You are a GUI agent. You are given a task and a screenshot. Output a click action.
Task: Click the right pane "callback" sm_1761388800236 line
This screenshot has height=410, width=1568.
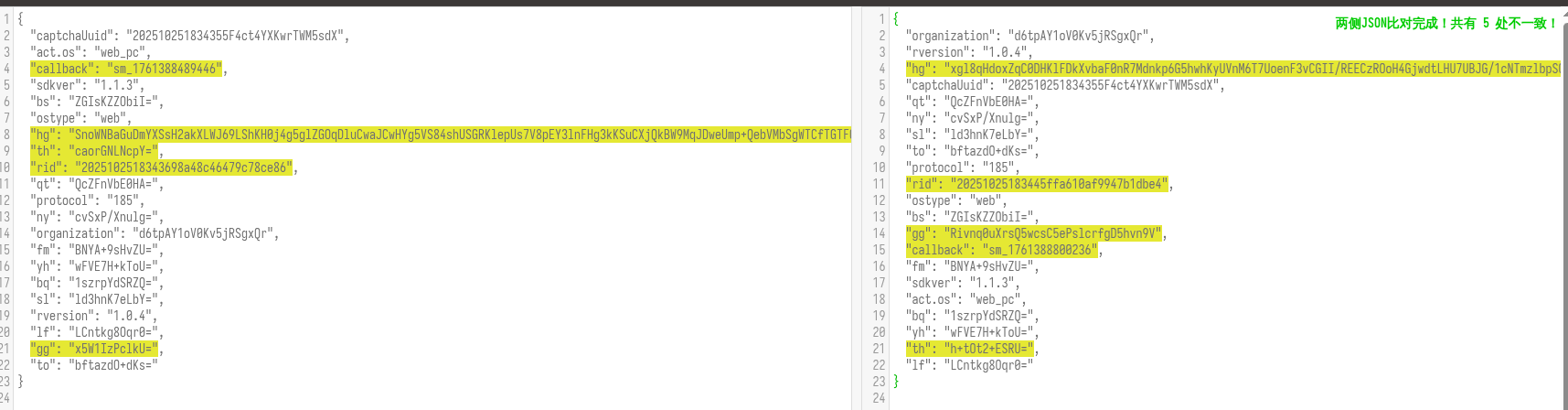(1002, 250)
